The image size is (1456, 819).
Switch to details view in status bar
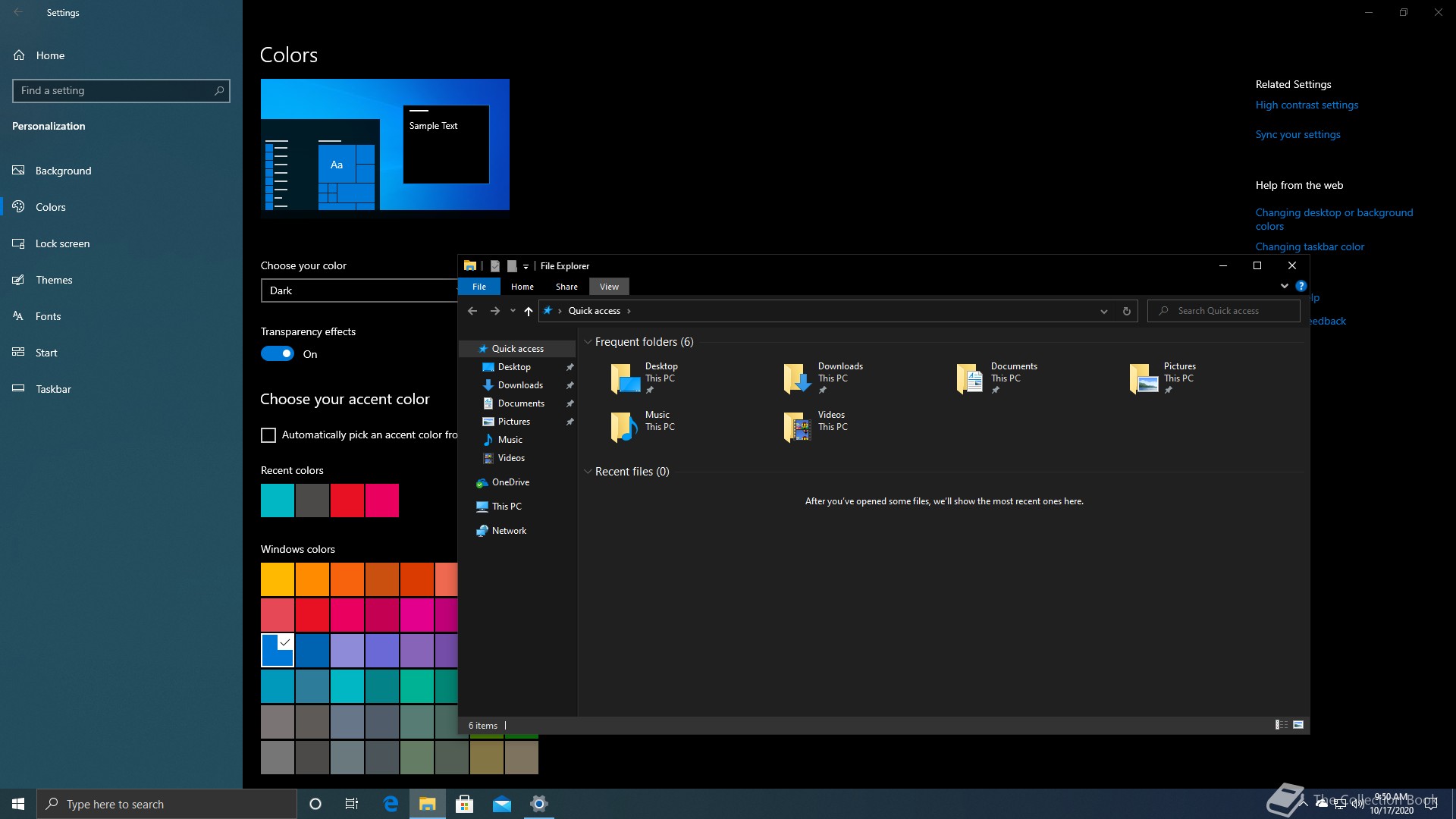tap(1282, 725)
